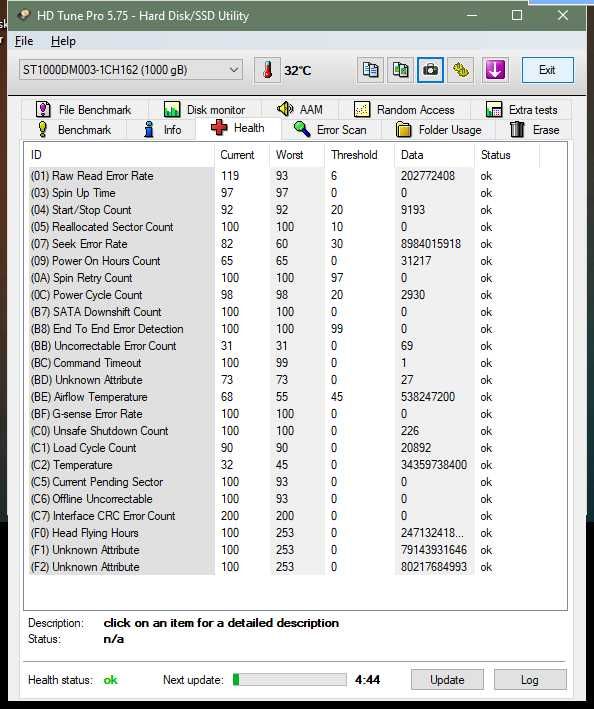
Task: Click the Log button
Action: [x=530, y=680]
